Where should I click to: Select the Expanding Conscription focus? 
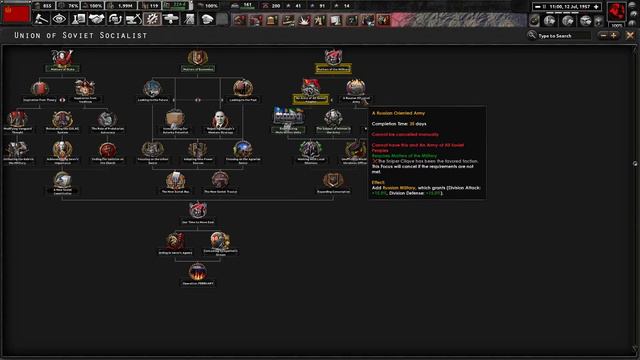click(333, 183)
